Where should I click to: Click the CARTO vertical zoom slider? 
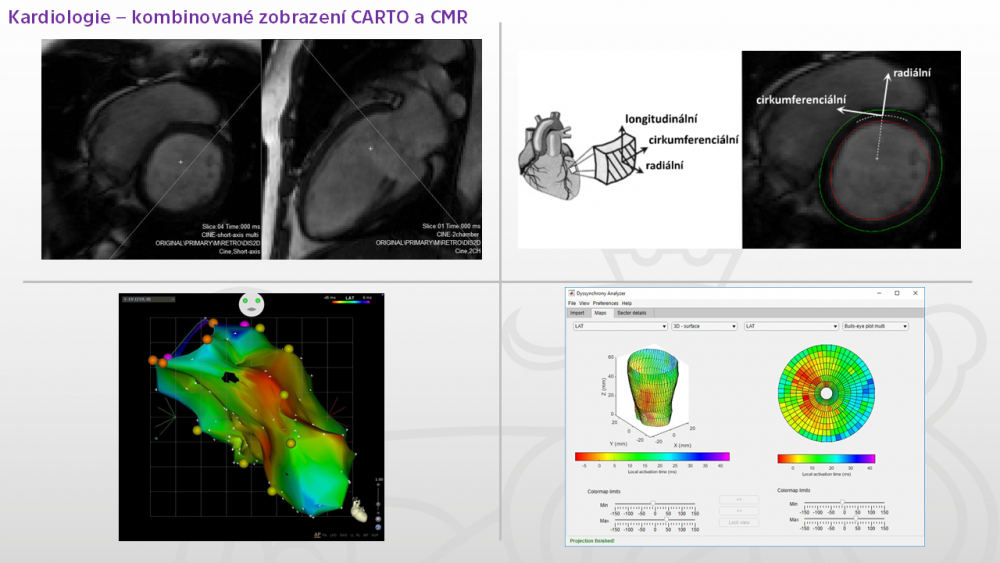coord(378,497)
